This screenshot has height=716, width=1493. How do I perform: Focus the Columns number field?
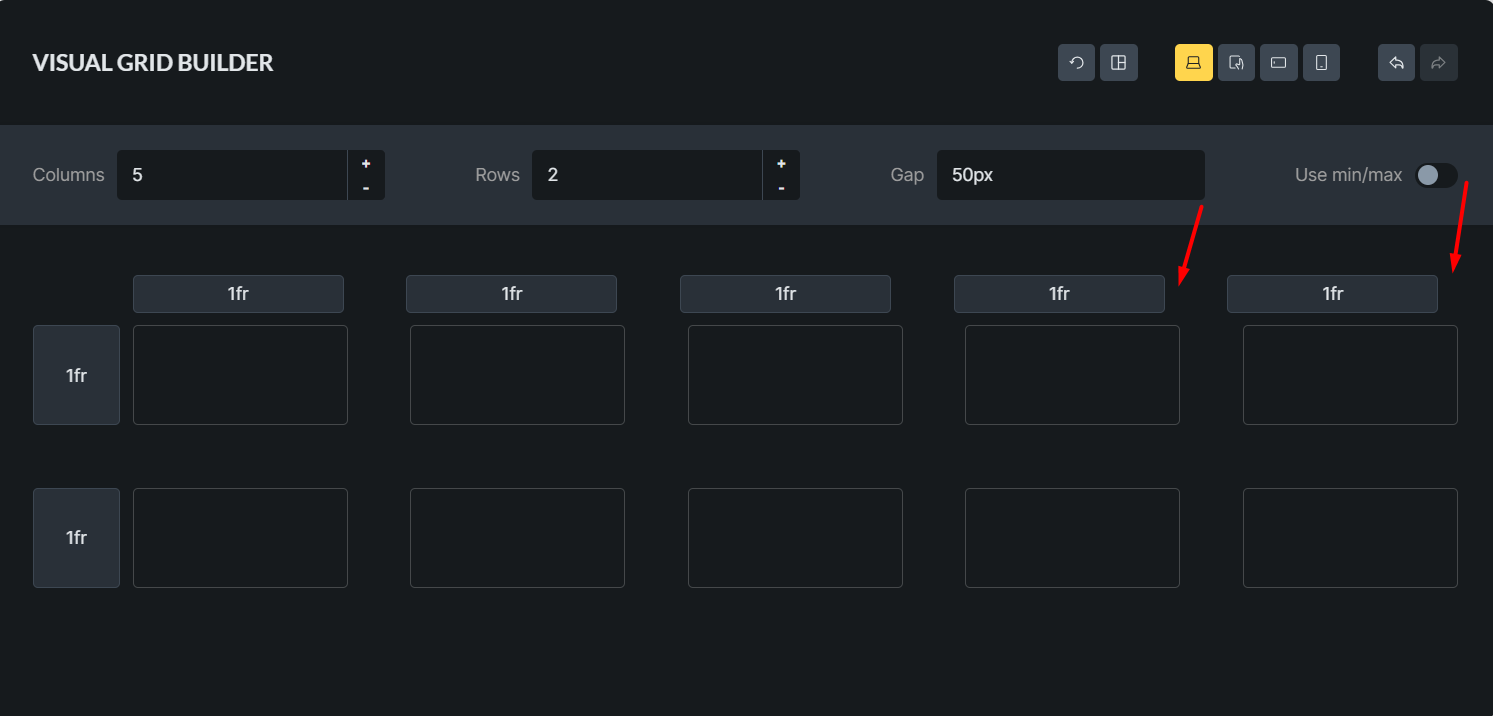[x=232, y=175]
